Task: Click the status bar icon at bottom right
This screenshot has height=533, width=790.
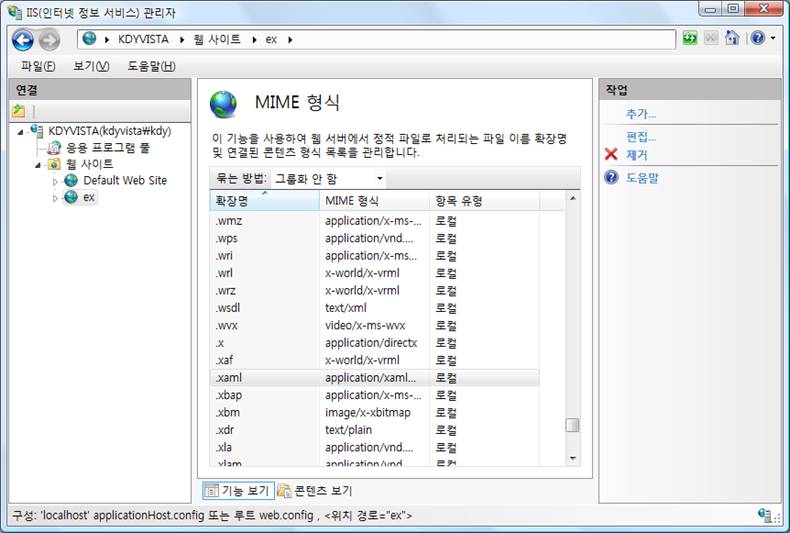Action: (764, 515)
